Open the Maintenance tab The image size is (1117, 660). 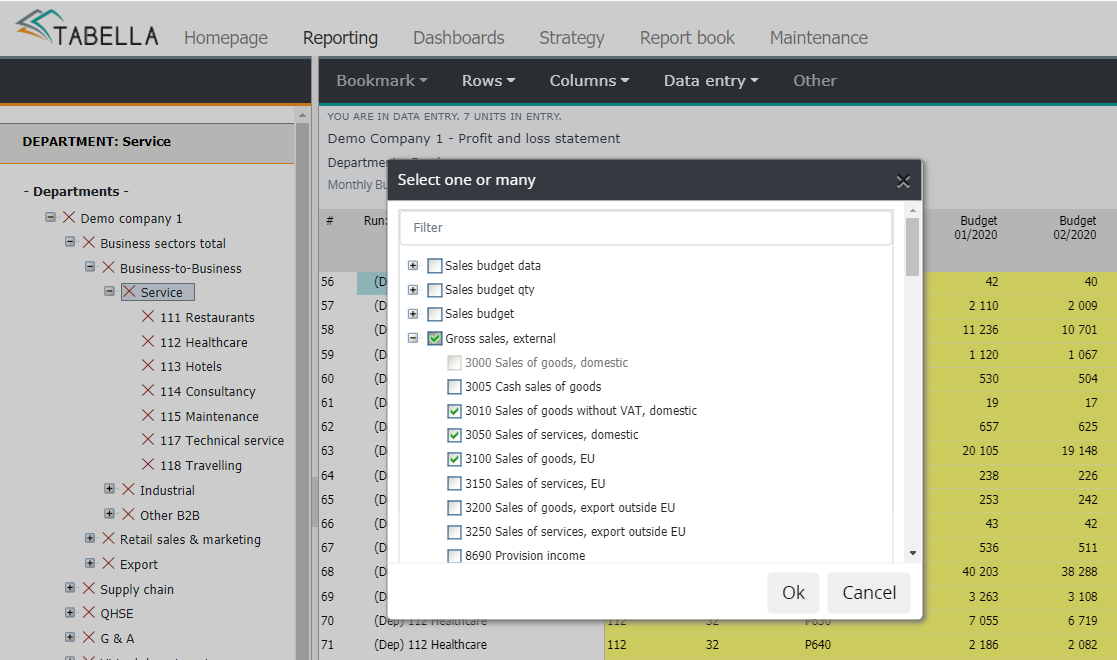(x=819, y=38)
